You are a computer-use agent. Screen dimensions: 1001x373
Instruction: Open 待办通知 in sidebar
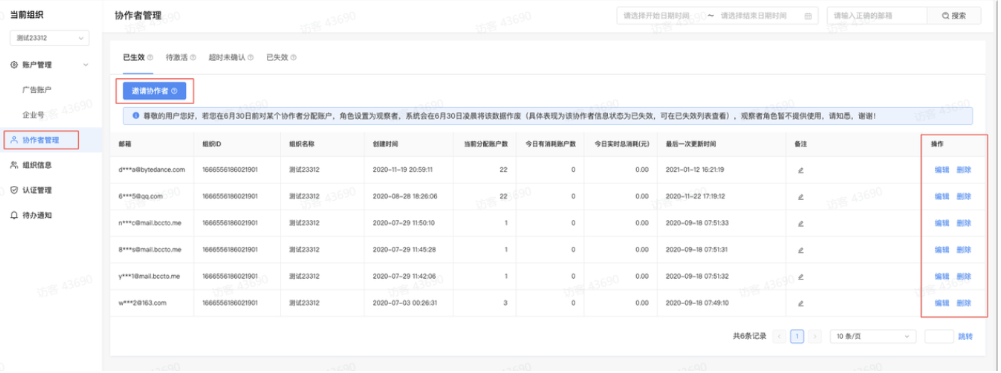(37, 215)
